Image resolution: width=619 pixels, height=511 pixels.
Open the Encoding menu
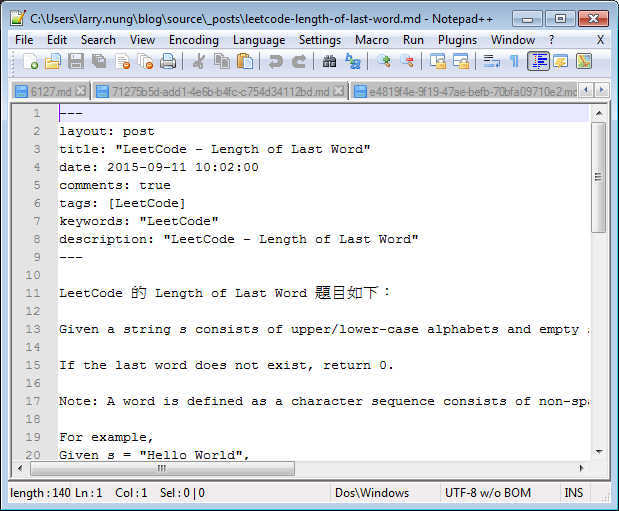pos(193,40)
